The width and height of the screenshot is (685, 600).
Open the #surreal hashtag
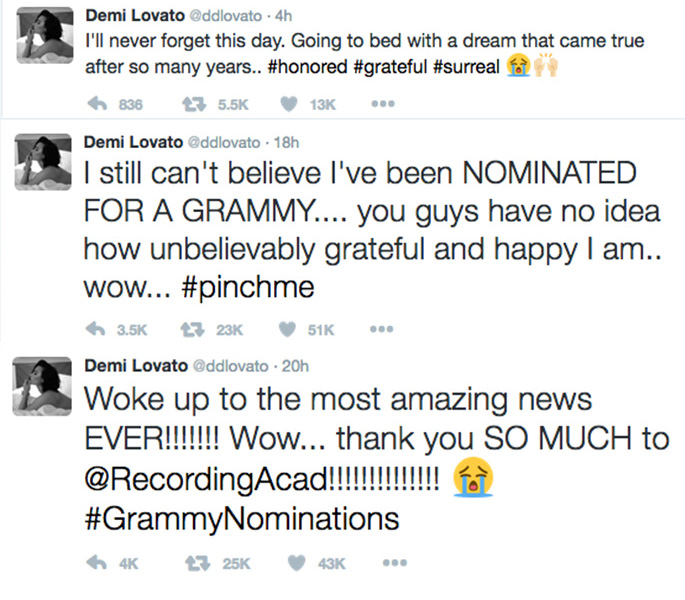(x=466, y=67)
